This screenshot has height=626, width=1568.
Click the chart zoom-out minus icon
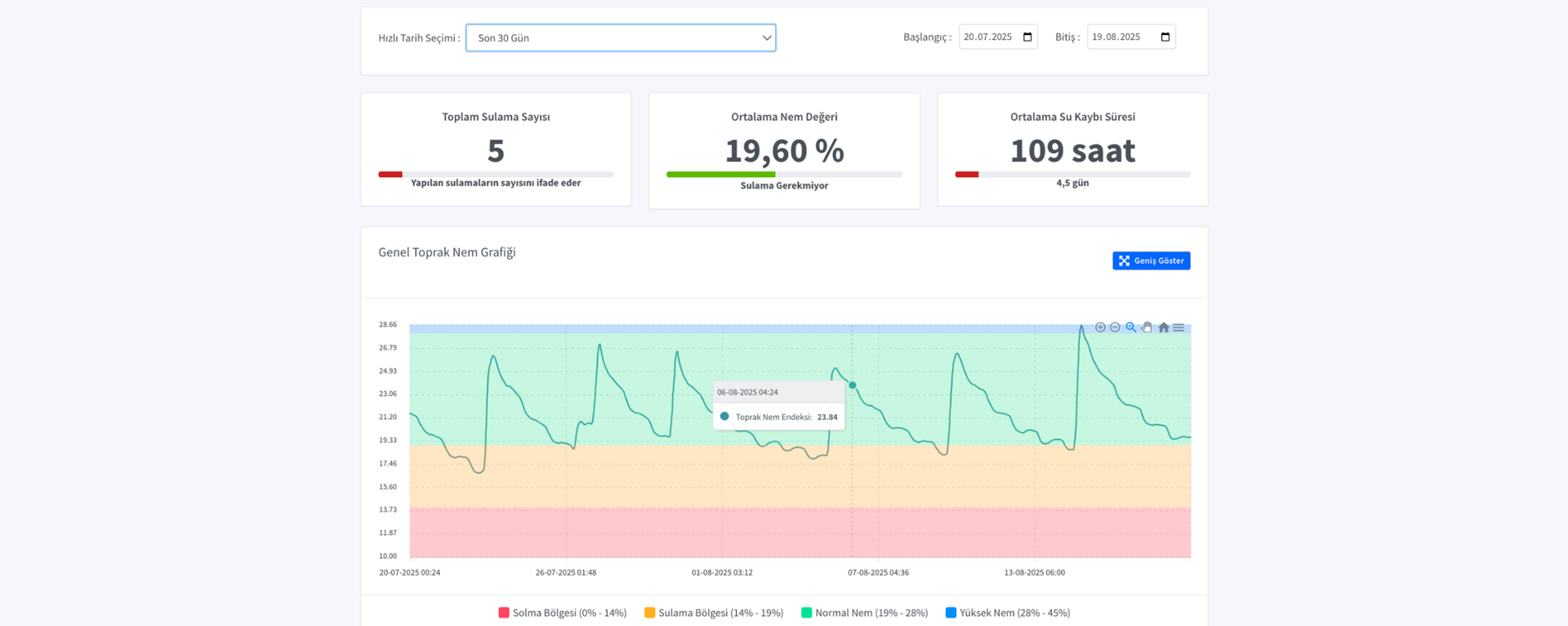[1115, 327]
